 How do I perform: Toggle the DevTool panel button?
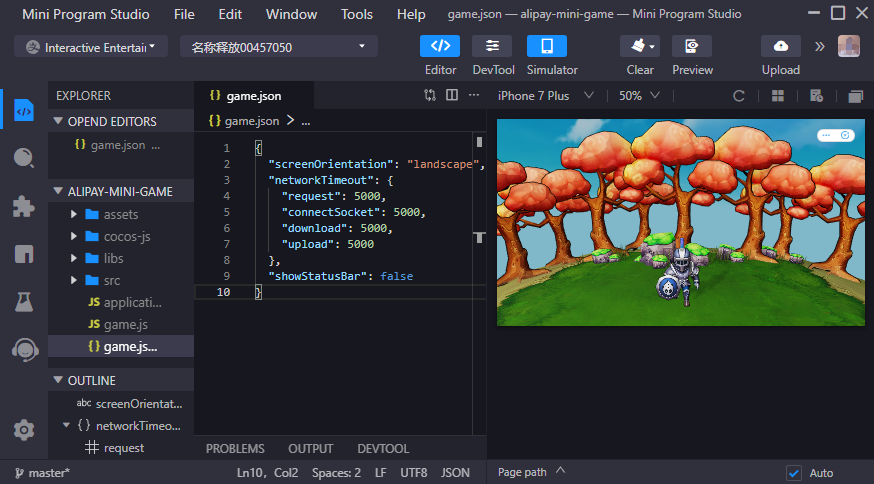[492, 47]
